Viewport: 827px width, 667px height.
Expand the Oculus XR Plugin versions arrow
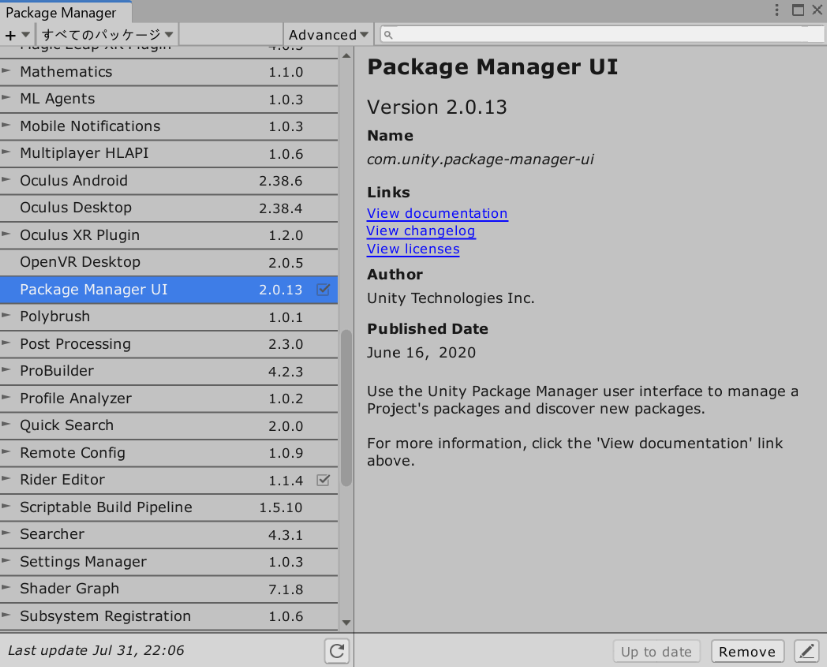coord(6,234)
